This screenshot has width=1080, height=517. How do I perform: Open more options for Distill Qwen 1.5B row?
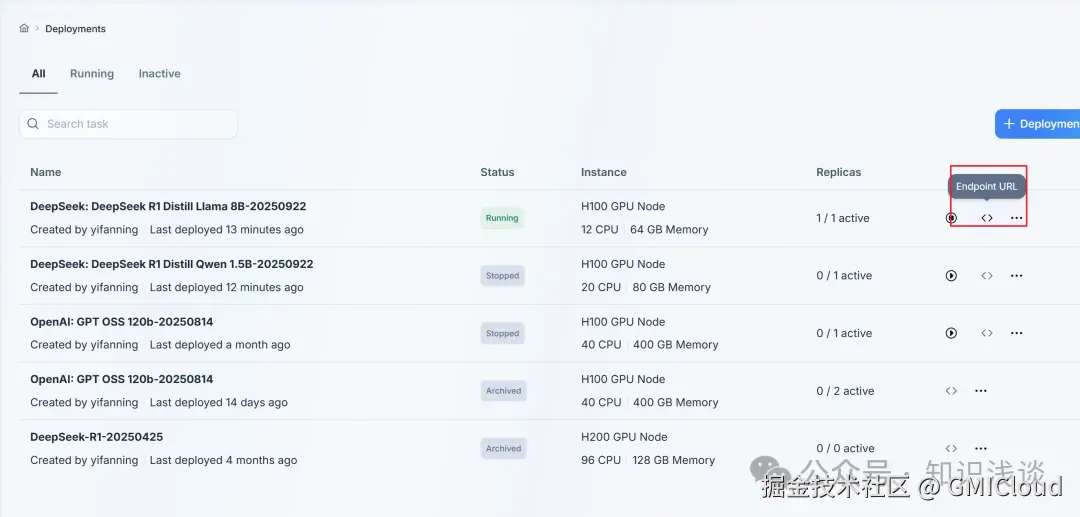(1017, 275)
